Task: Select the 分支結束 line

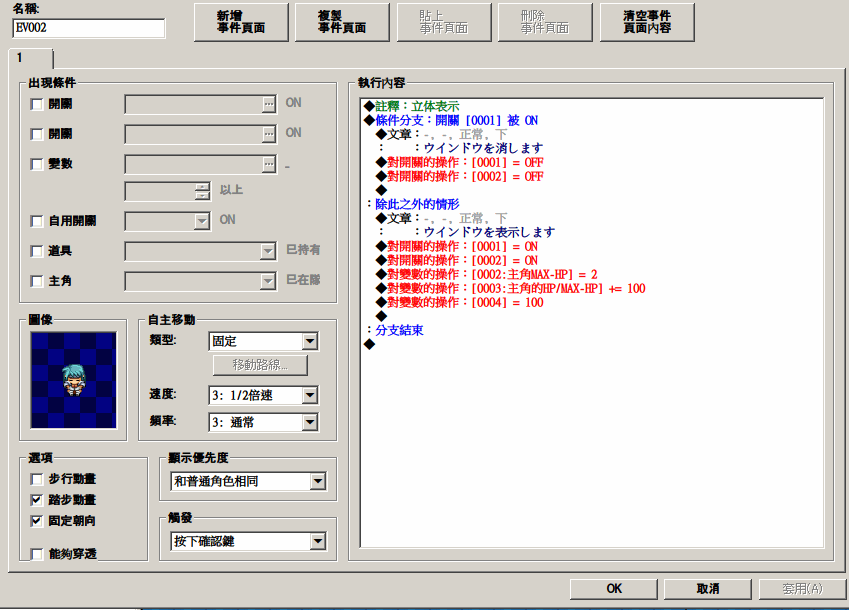Action: pyautogui.click(x=395, y=330)
